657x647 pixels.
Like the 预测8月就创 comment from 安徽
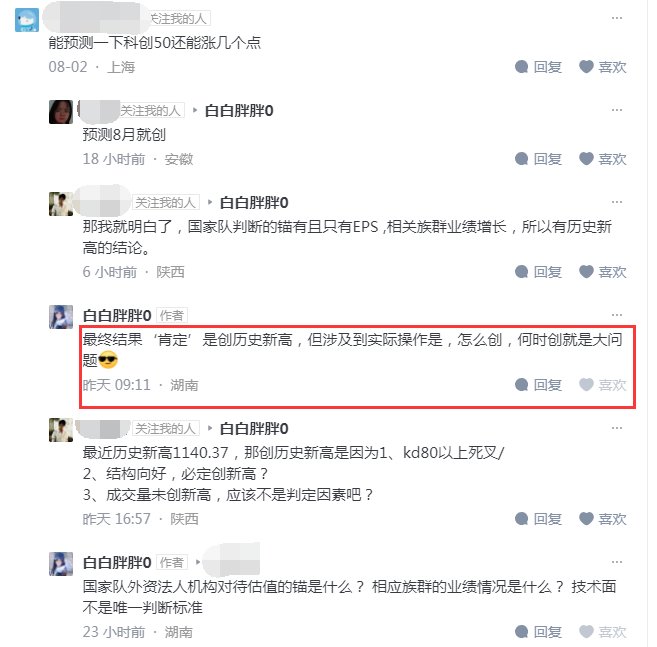point(603,159)
